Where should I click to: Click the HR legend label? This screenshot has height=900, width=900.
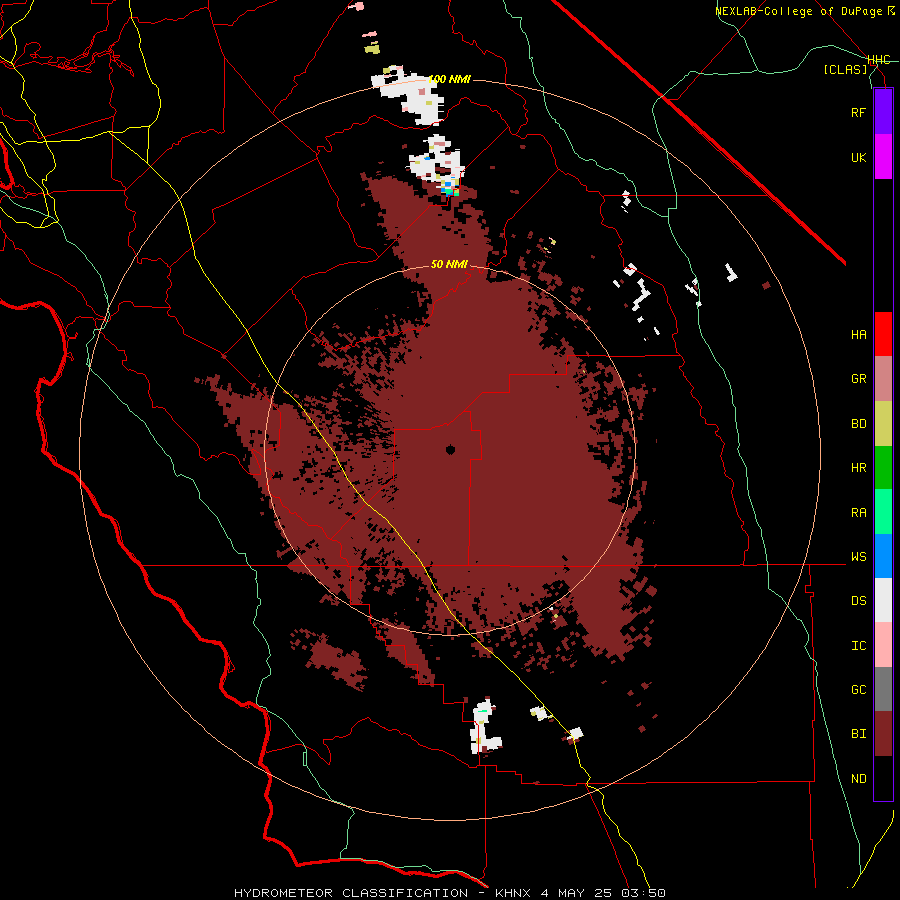pyautogui.click(x=858, y=468)
